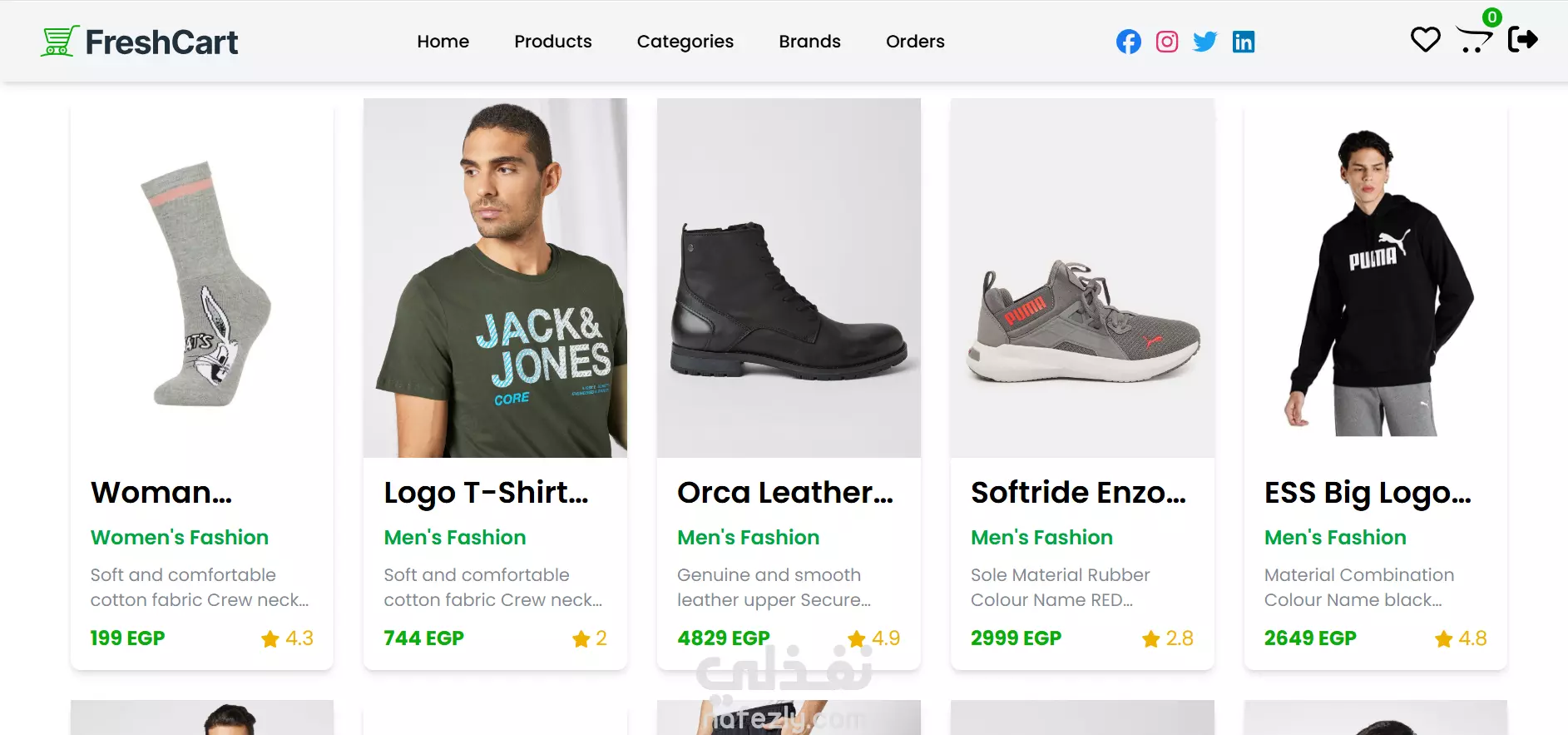Open the Brands menu item

[x=810, y=42]
